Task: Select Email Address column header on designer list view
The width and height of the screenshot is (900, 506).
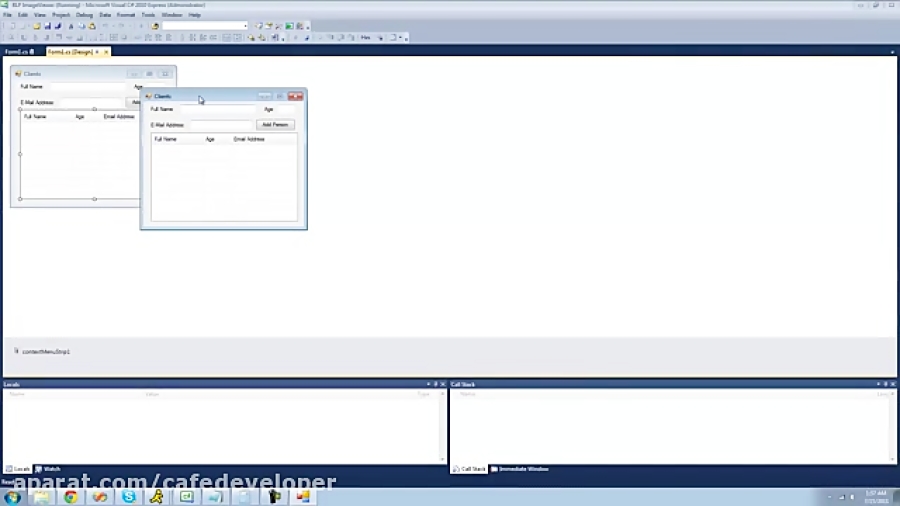Action: click(x=119, y=116)
